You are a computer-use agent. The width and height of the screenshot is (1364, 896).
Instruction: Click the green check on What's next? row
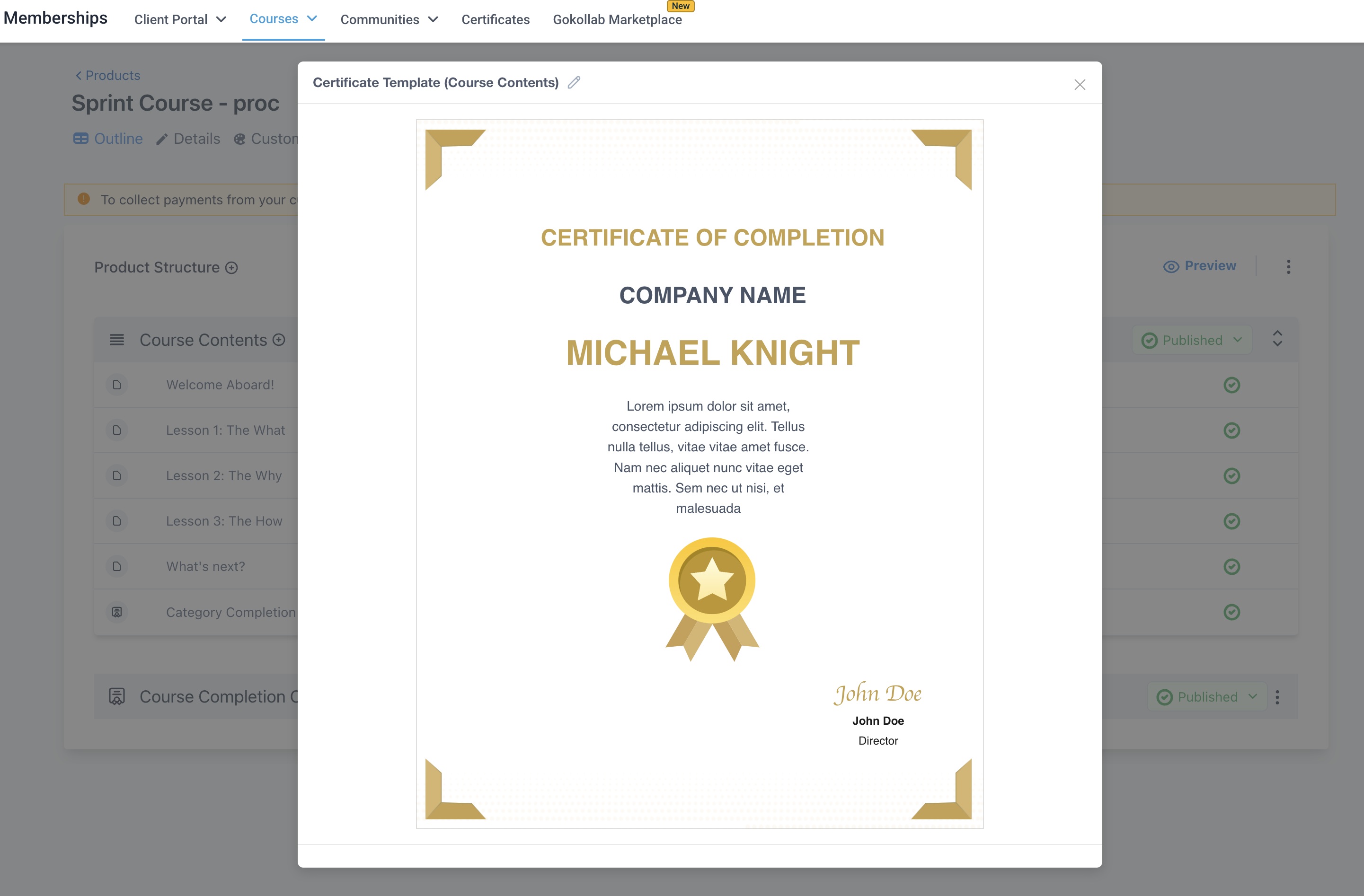pyautogui.click(x=1231, y=567)
